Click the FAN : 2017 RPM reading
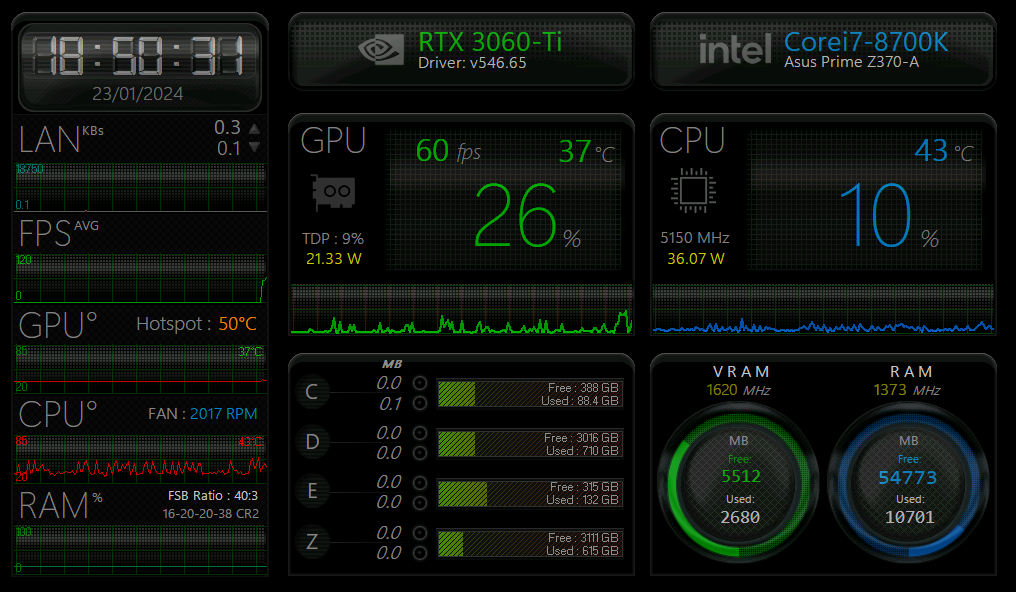1016x592 pixels. point(203,413)
